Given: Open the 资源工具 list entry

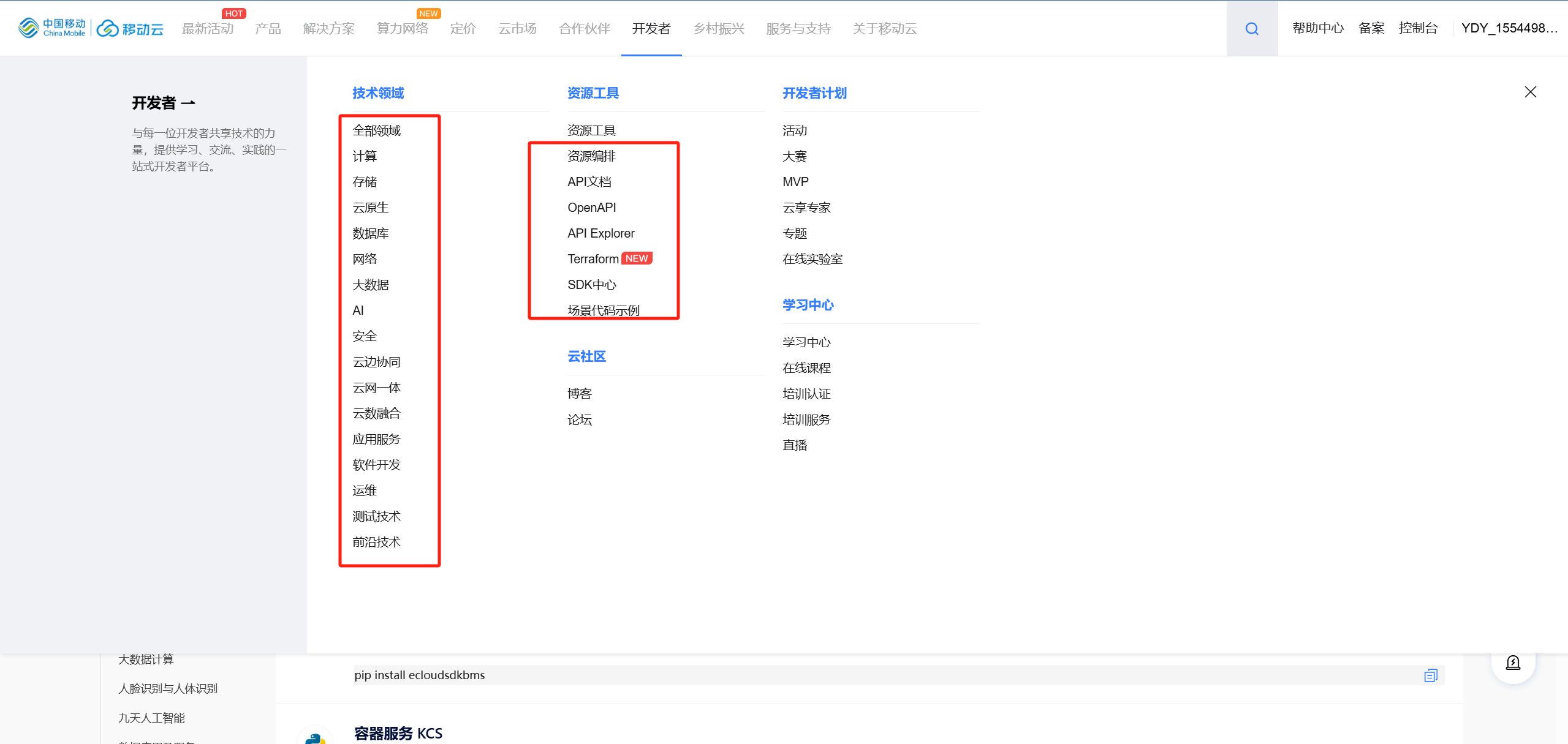Looking at the screenshot, I should tap(591, 130).
